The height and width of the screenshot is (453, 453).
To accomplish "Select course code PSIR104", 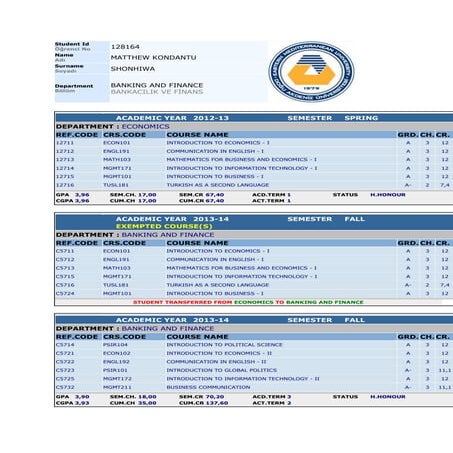I will (x=115, y=345).
